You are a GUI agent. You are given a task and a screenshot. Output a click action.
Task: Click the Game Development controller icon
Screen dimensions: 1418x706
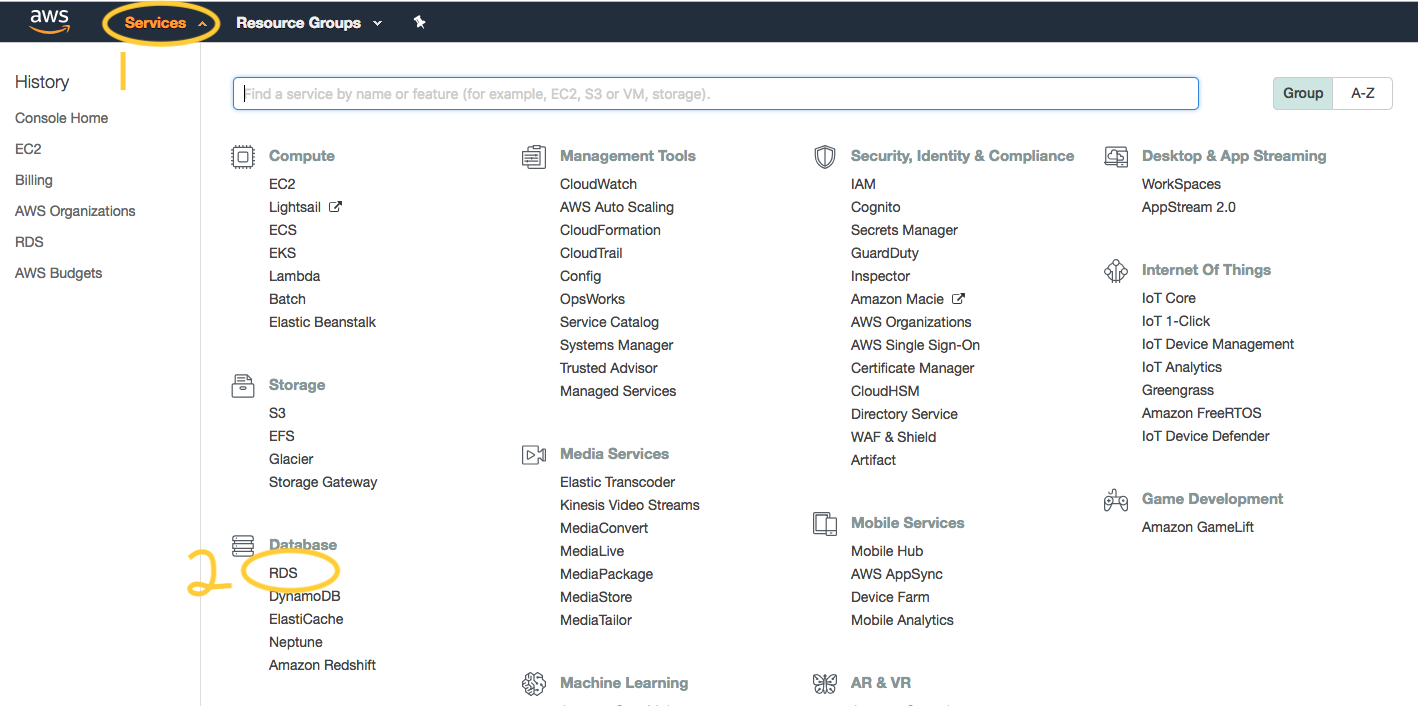point(1116,500)
